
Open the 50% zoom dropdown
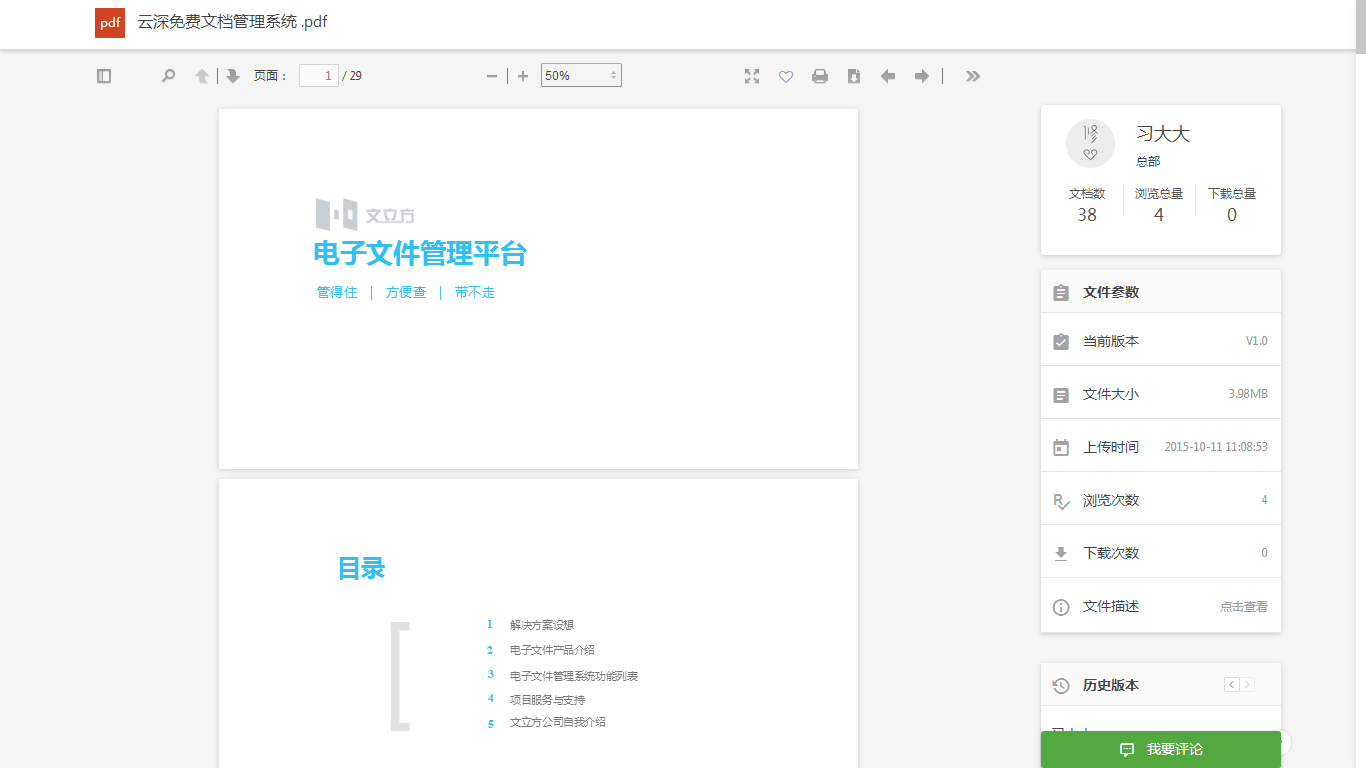pyautogui.click(x=581, y=75)
